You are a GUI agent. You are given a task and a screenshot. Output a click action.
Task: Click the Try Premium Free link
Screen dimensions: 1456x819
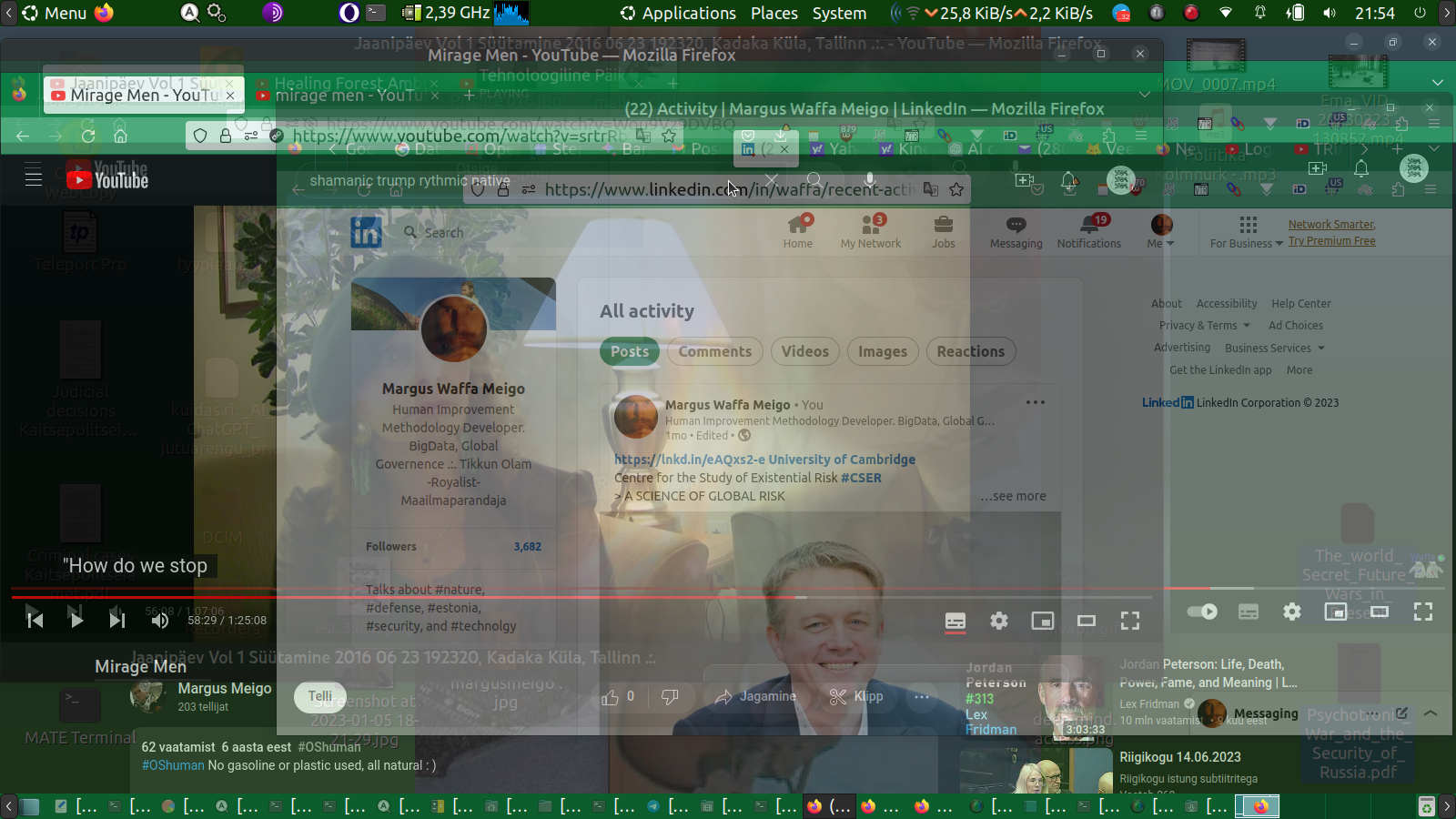click(1331, 241)
